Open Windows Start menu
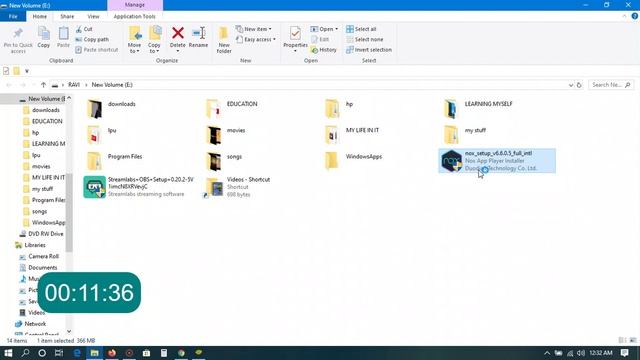 8,353
